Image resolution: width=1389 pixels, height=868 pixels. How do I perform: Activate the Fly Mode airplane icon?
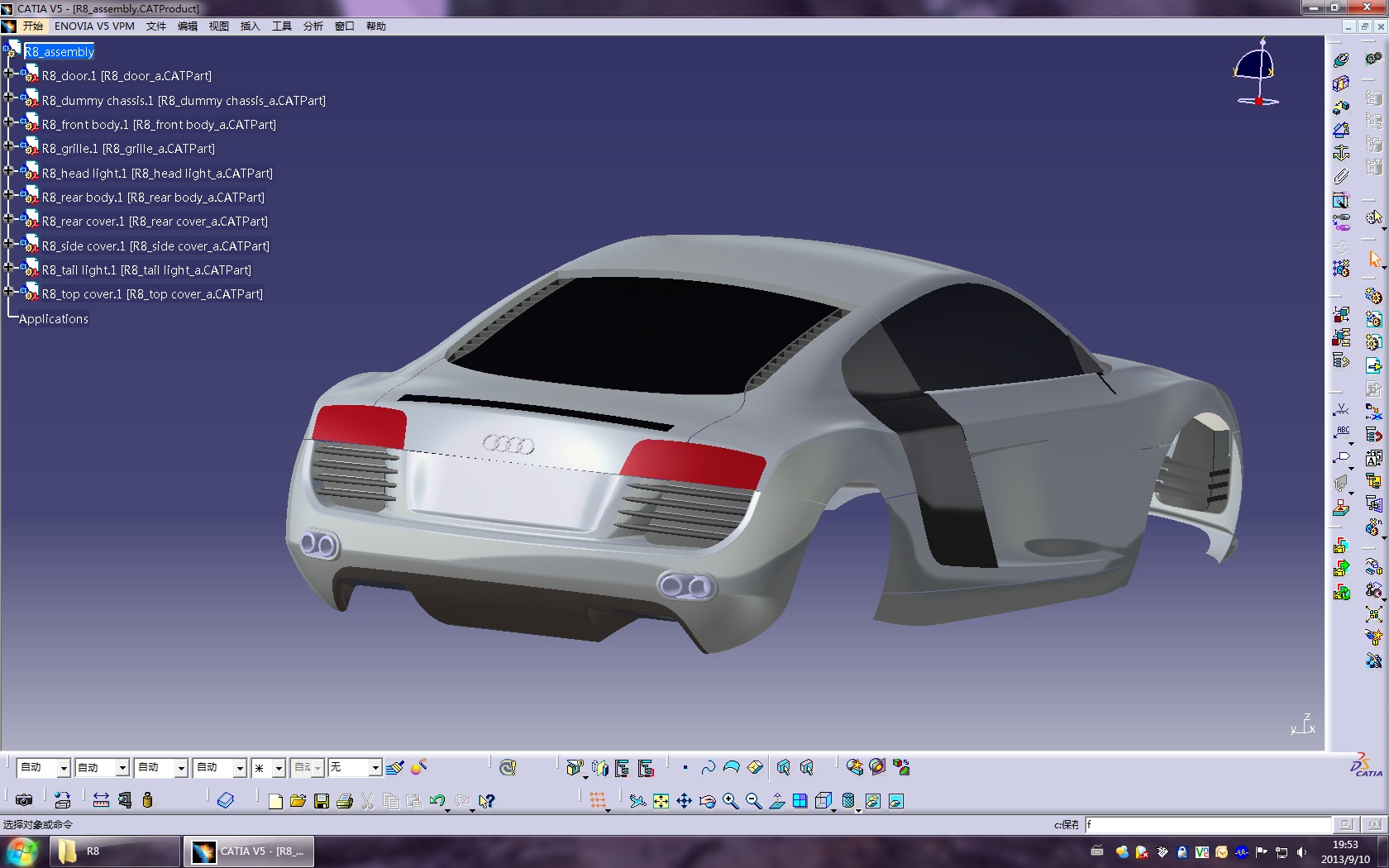(x=637, y=801)
